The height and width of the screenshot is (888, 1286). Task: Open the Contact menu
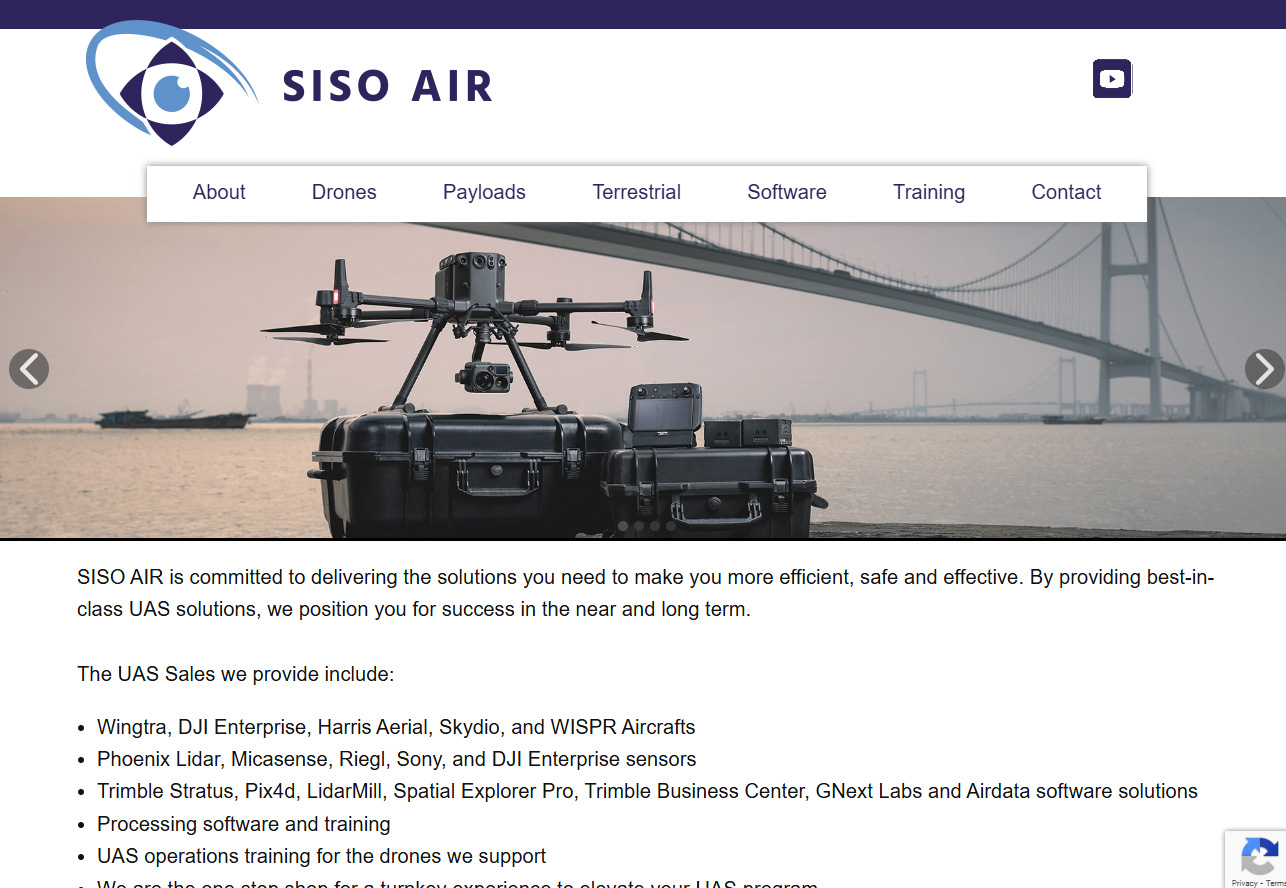pyautogui.click(x=1066, y=192)
